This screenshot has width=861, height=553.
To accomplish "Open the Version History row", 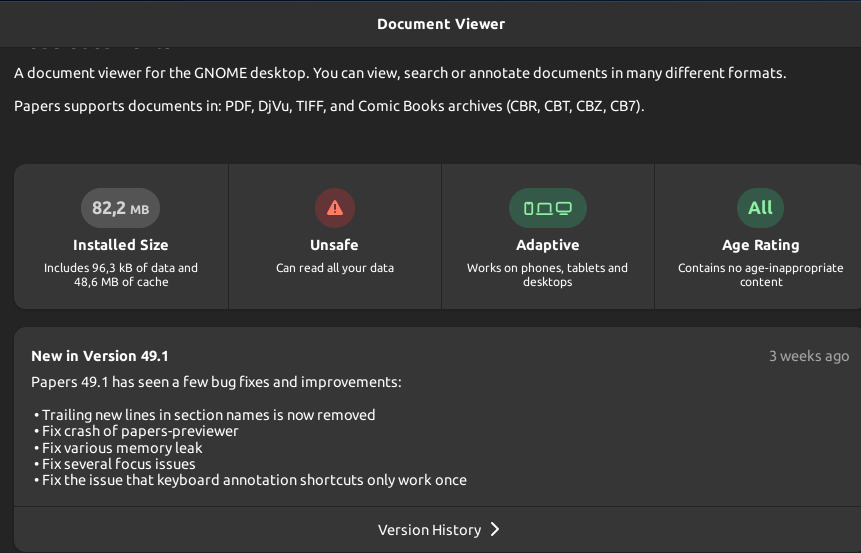I will [430, 530].
